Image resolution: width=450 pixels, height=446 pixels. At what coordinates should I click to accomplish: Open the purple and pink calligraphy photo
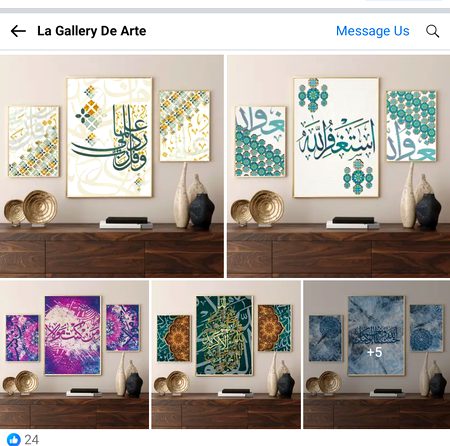click(74, 354)
